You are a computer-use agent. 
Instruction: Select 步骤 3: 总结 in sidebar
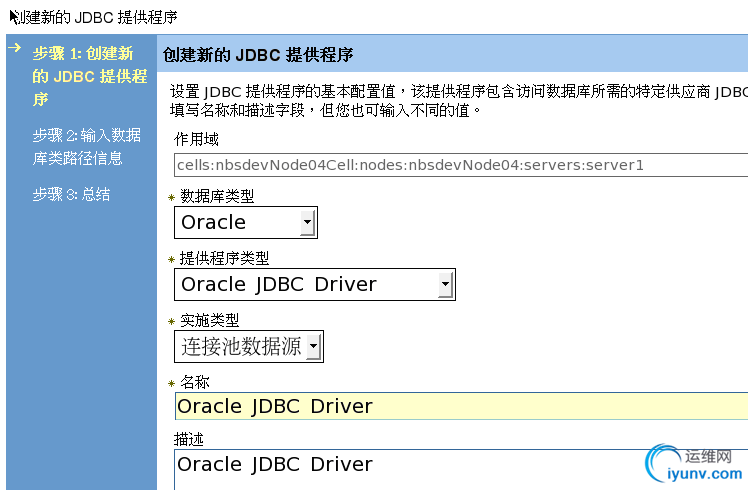(x=71, y=194)
